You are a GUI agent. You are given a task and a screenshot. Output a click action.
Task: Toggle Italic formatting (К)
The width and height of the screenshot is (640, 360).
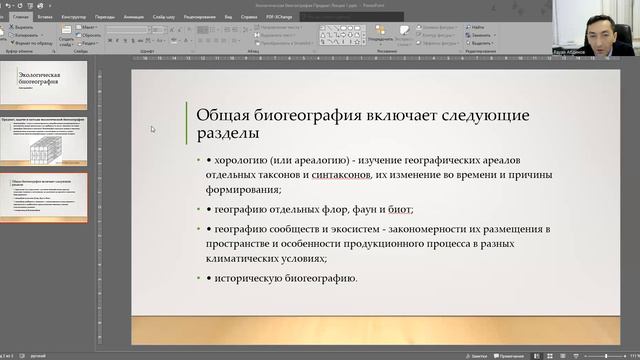[118, 41]
